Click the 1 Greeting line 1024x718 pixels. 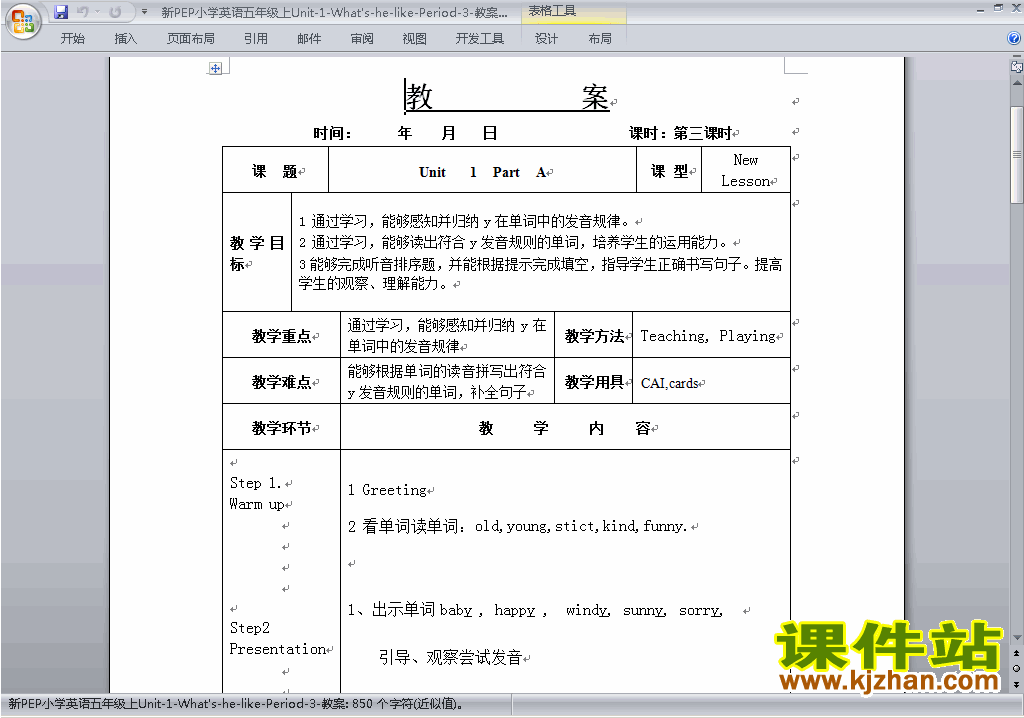[387, 490]
